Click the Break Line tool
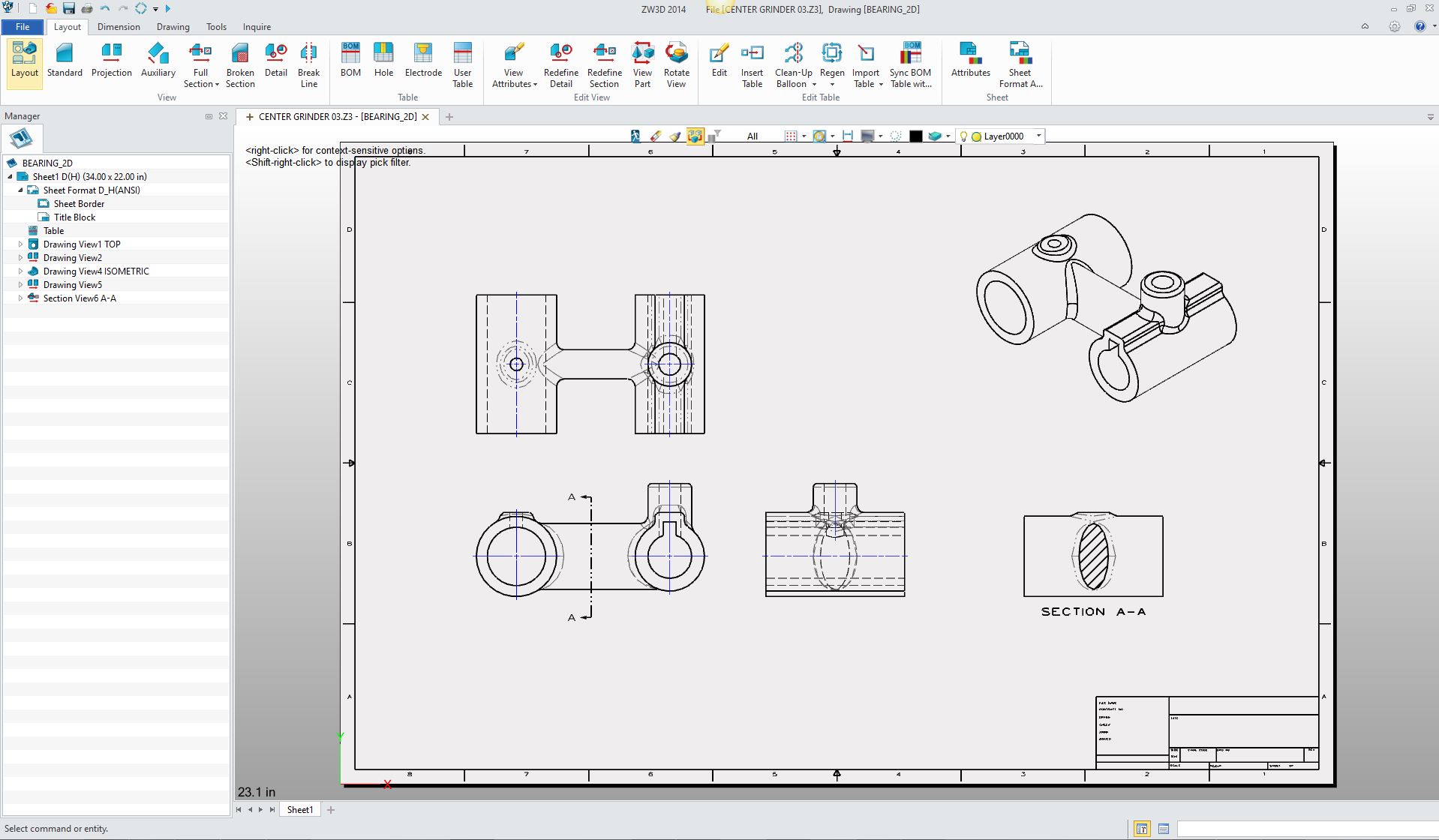 coord(309,65)
